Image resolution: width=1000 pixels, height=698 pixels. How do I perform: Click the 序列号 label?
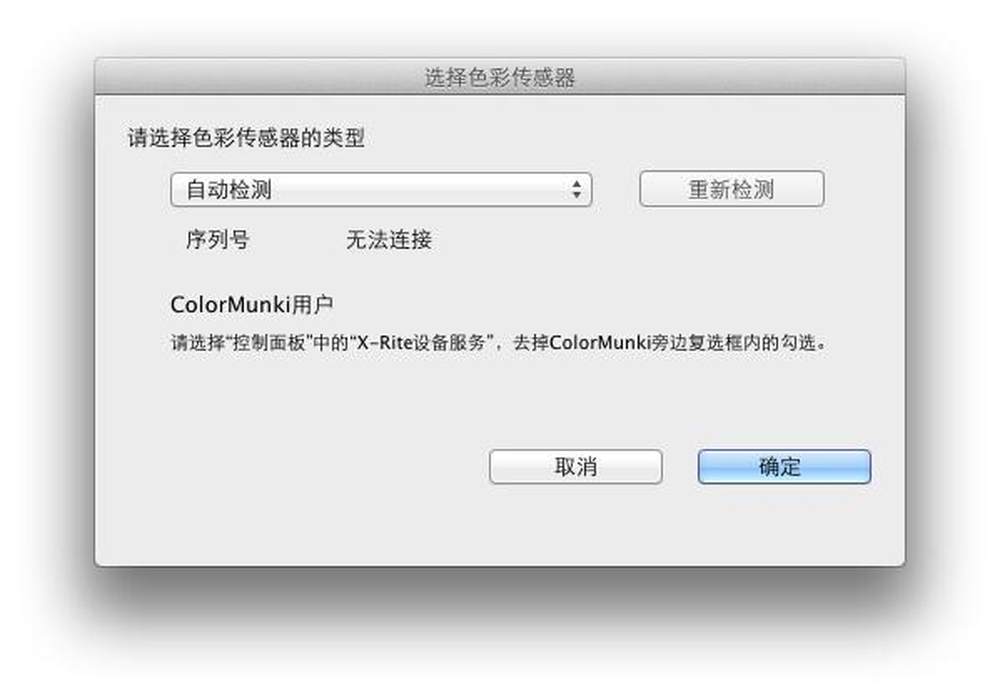click(x=217, y=240)
